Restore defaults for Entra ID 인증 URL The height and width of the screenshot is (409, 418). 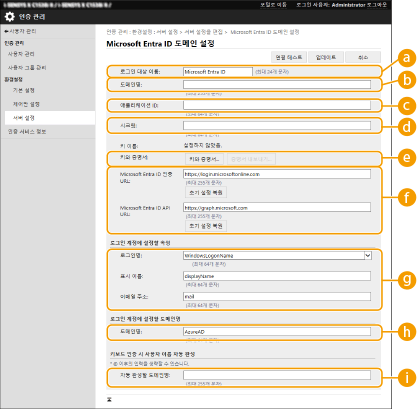[206, 192]
